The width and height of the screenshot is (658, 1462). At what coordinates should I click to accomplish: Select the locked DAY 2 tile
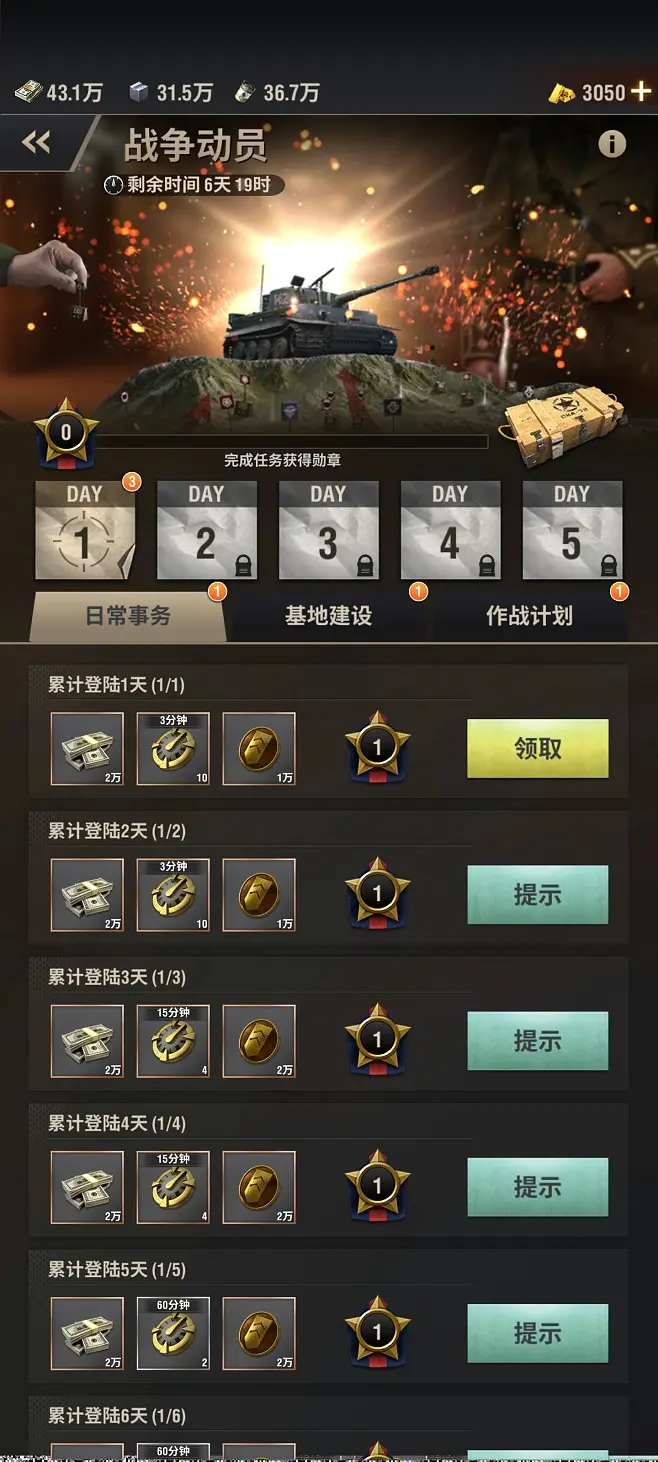[x=207, y=530]
